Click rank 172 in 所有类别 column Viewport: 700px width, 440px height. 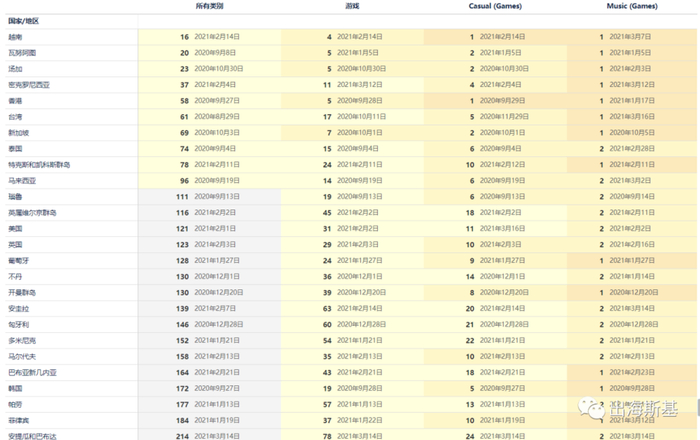point(182,389)
